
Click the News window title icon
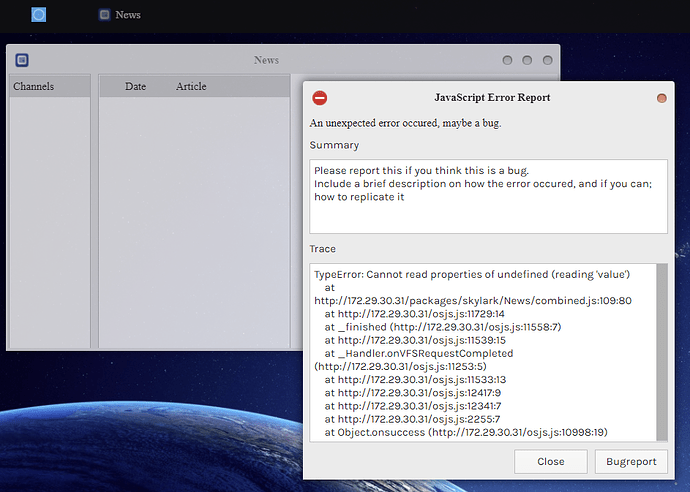click(22, 60)
